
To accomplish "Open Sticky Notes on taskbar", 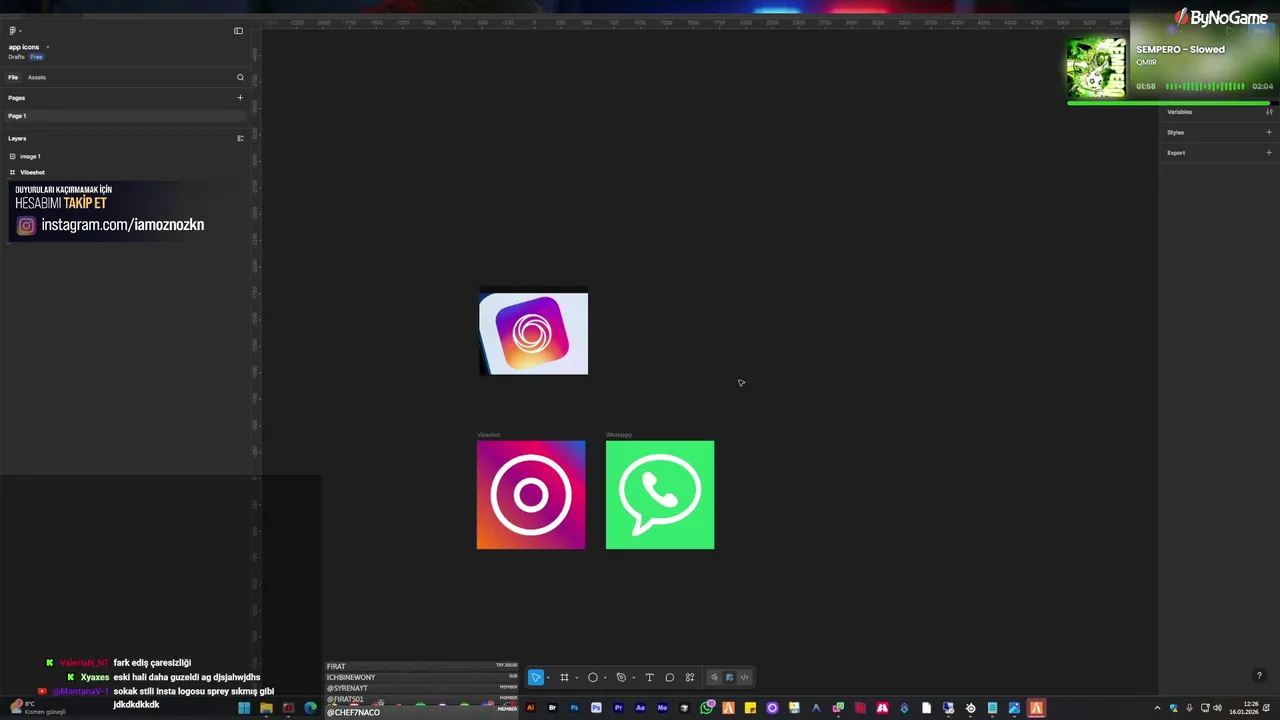I will tap(750, 708).
